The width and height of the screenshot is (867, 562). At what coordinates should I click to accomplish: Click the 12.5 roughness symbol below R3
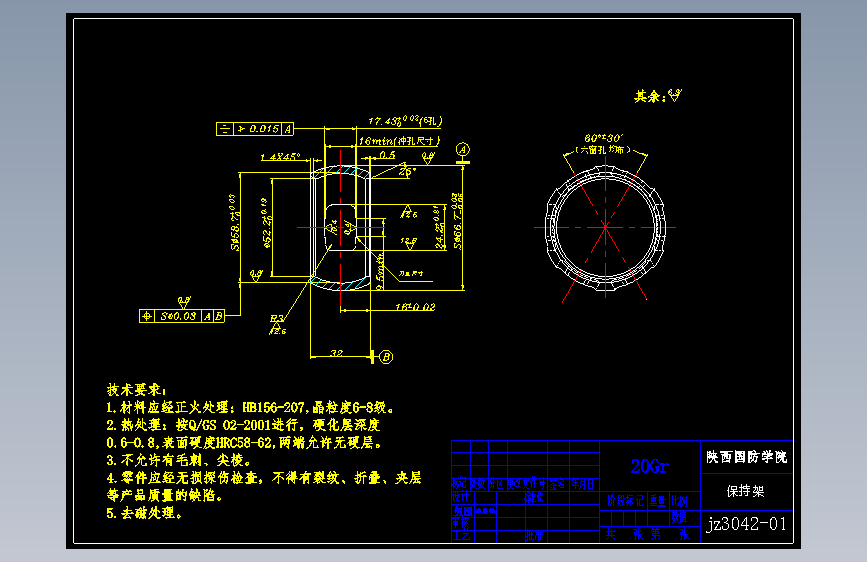[278, 330]
